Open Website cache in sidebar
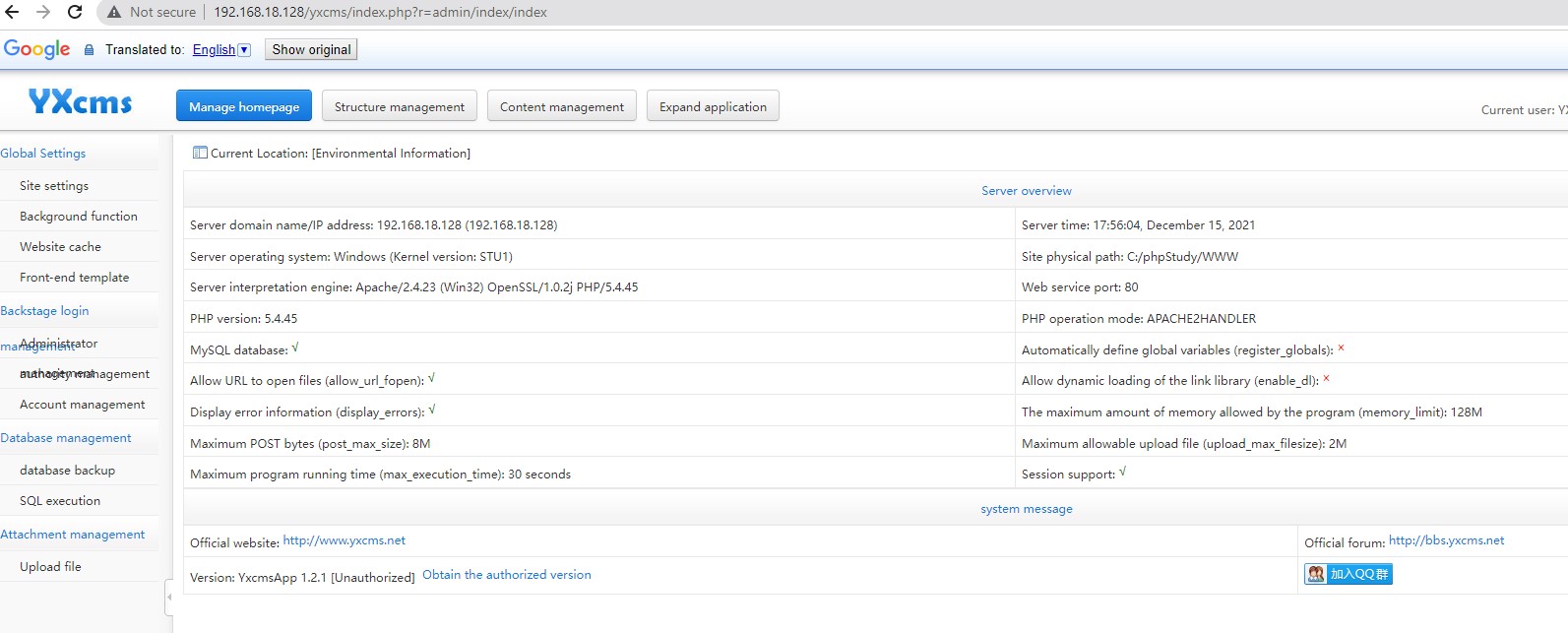This screenshot has width=1568, height=633. click(x=60, y=247)
